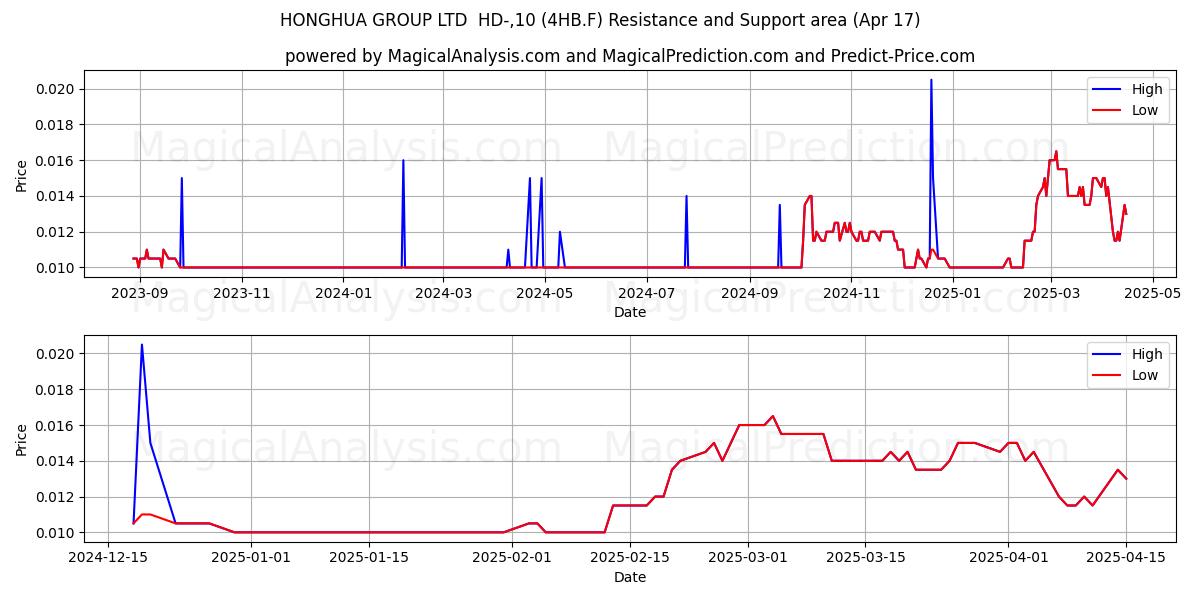Screen dimensions: 1200x600
Task: Click the 2024-11 tick label
Action: pos(851,293)
